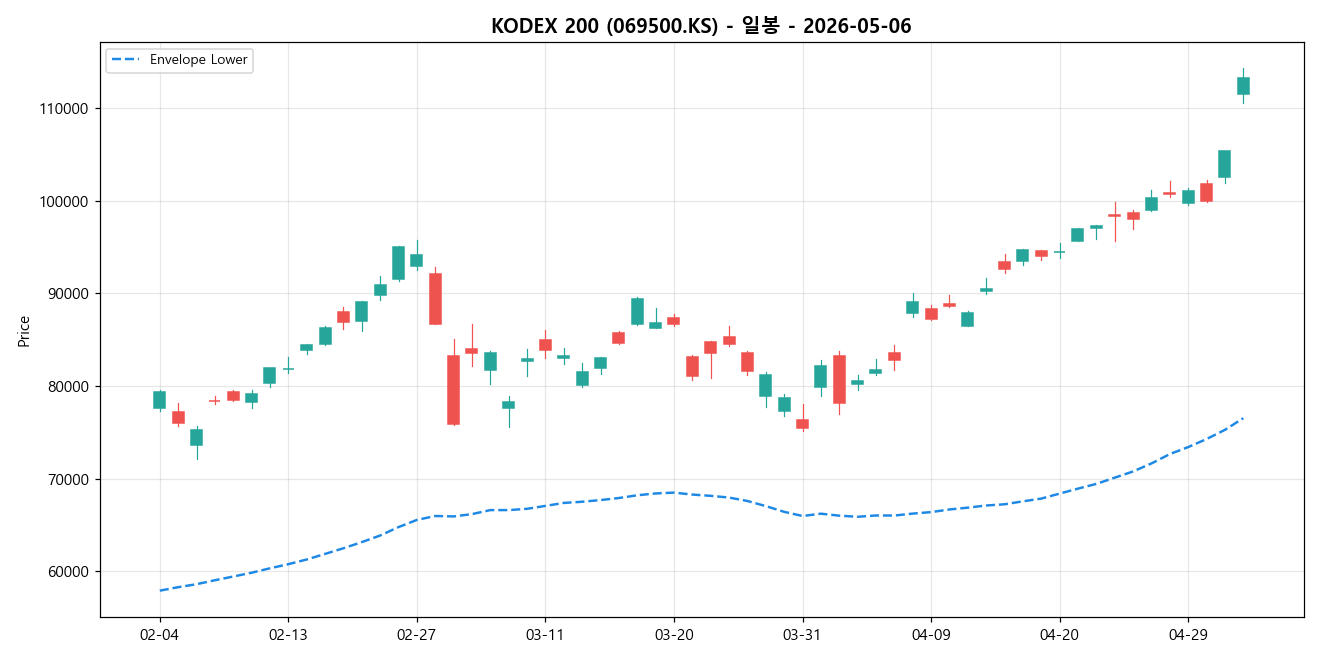Click the 03-11 date label

coord(545,635)
